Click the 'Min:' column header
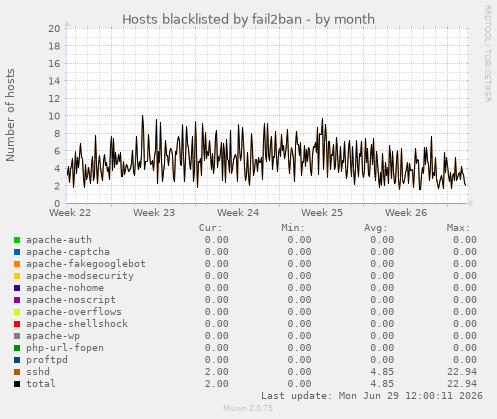Screen dimensions: 497x419 [293, 228]
